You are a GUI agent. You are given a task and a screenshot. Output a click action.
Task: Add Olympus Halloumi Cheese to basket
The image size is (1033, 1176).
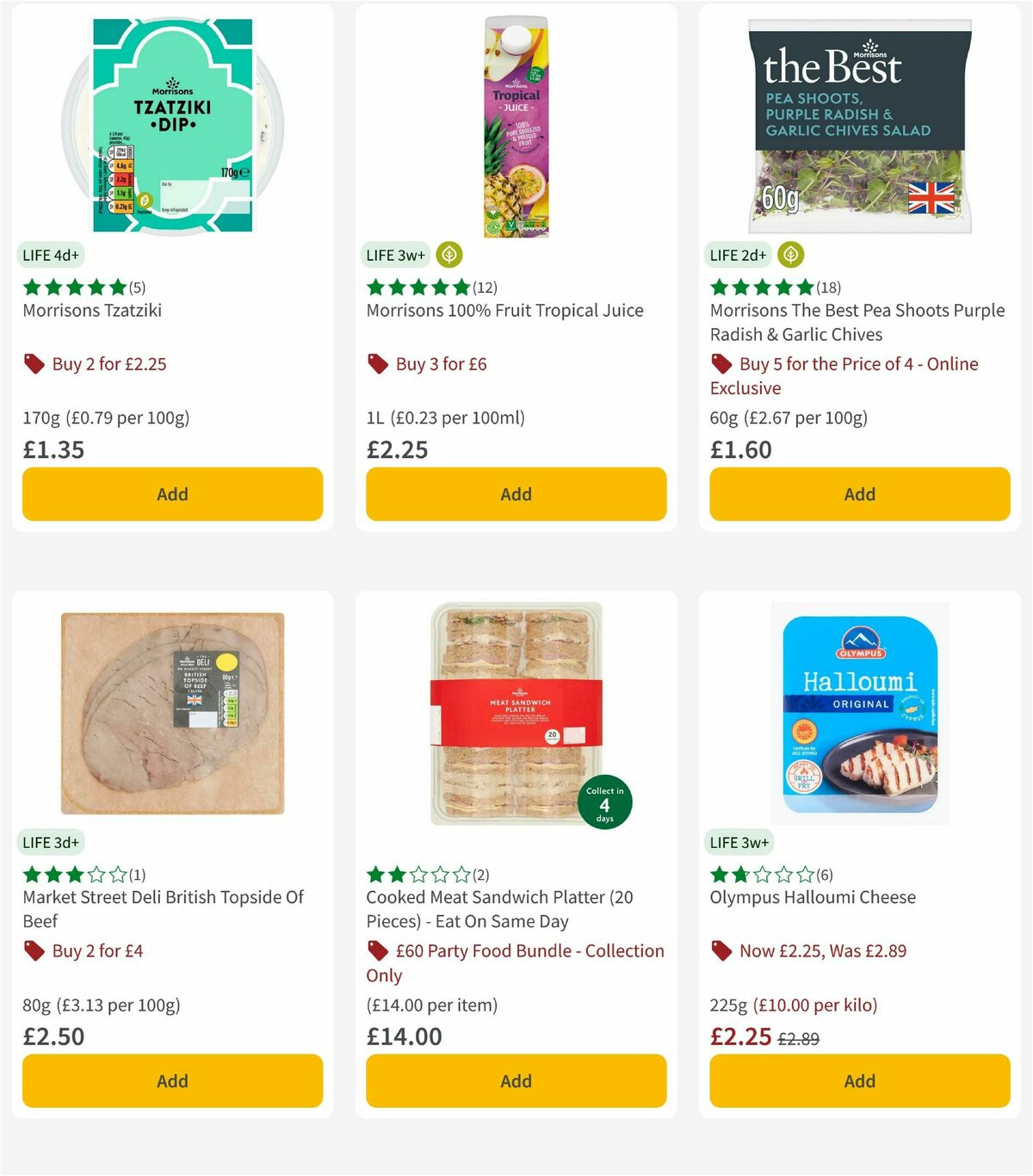pyautogui.click(x=859, y=1080)
